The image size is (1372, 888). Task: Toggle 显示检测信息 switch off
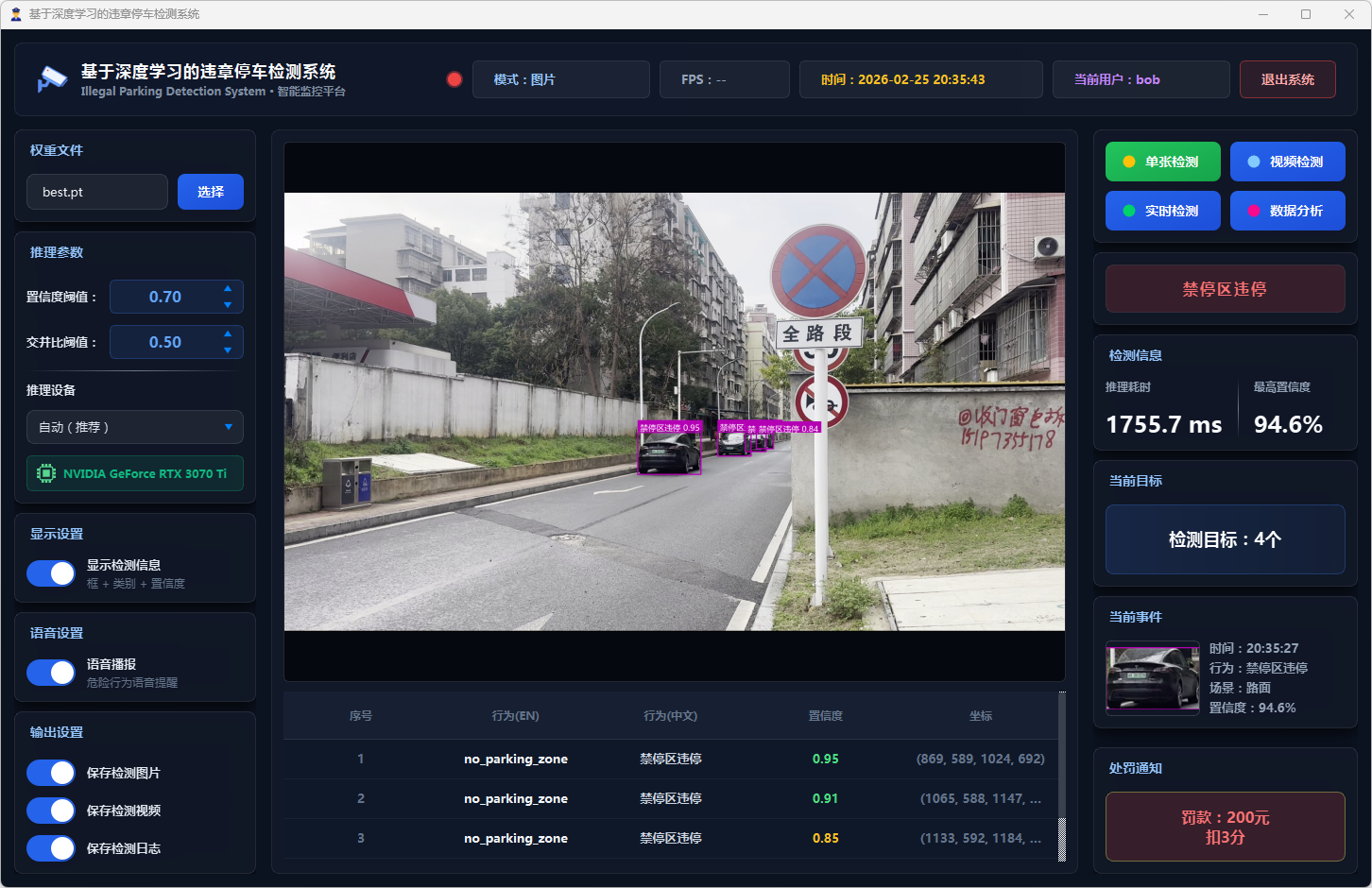pyautogui.click(x=51, y=573)
